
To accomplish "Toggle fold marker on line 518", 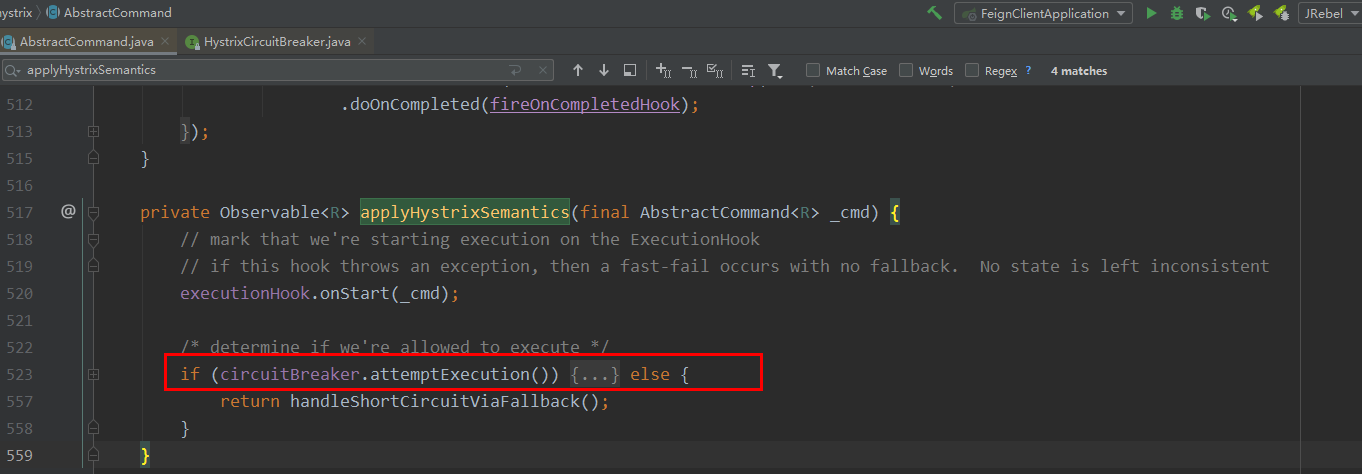I will 93,239.
